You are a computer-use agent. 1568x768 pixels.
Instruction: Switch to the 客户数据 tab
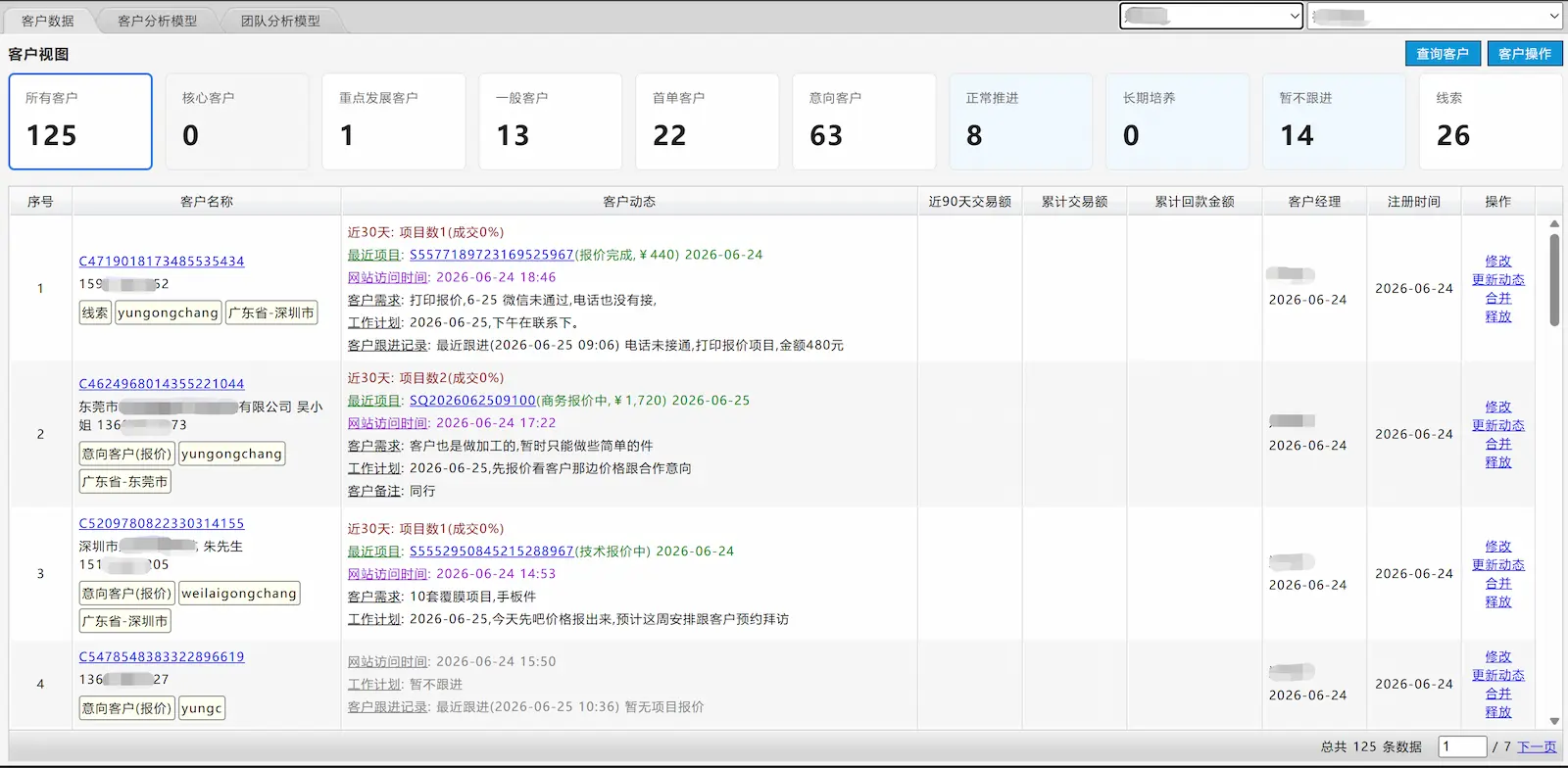pos(48,21)
